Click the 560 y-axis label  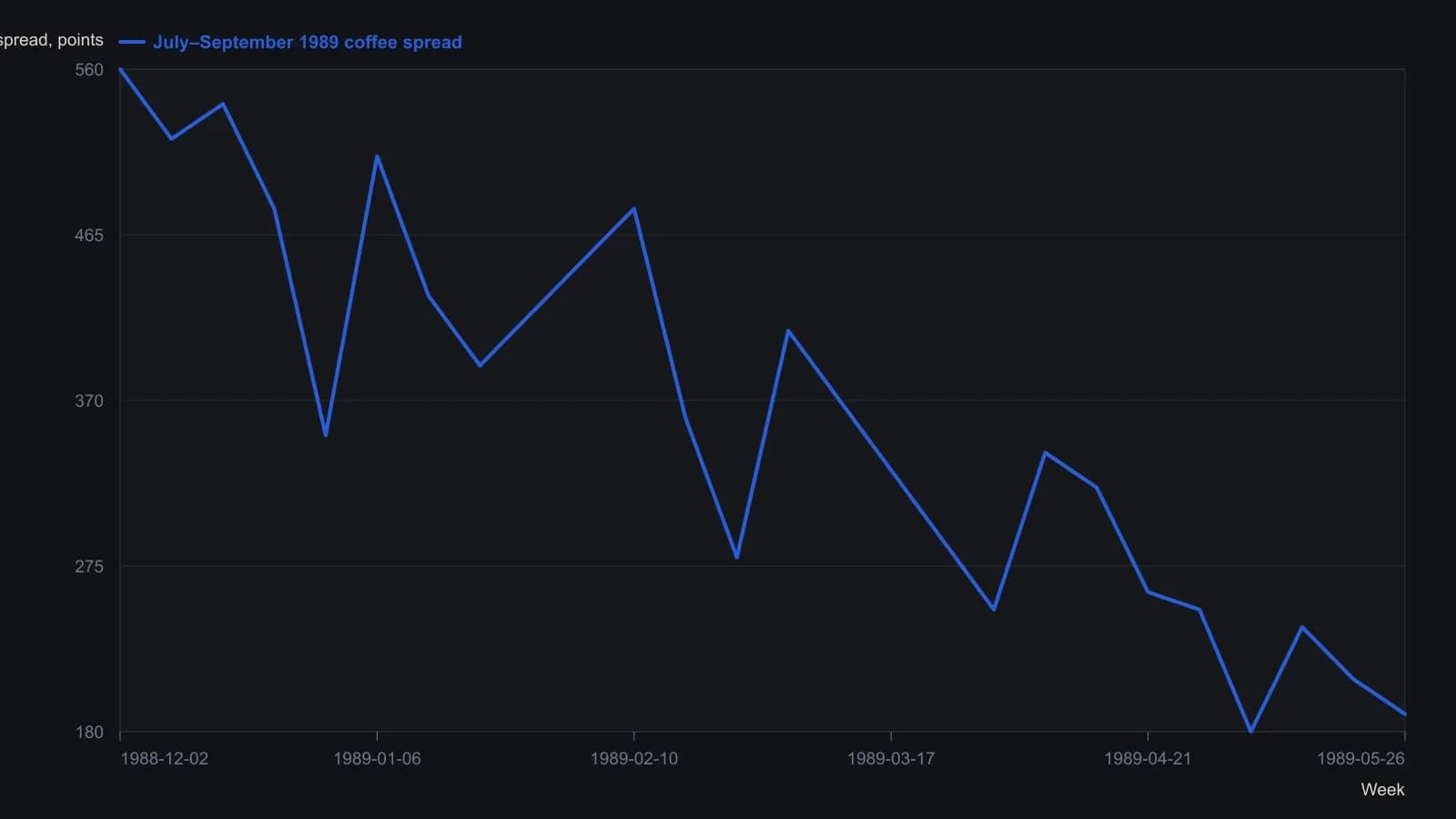89,70
